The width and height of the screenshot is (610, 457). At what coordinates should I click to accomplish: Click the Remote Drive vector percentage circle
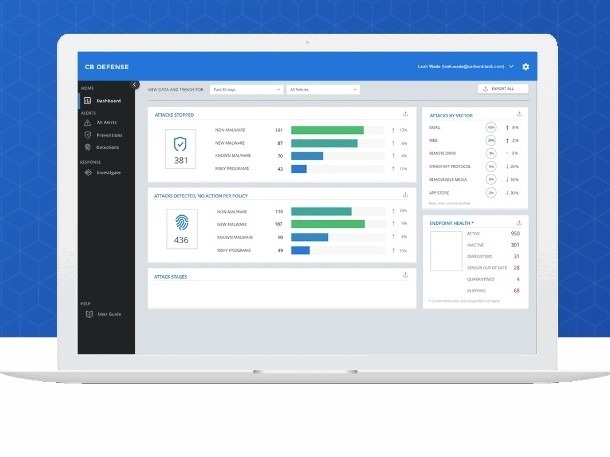tap(491, 153)
